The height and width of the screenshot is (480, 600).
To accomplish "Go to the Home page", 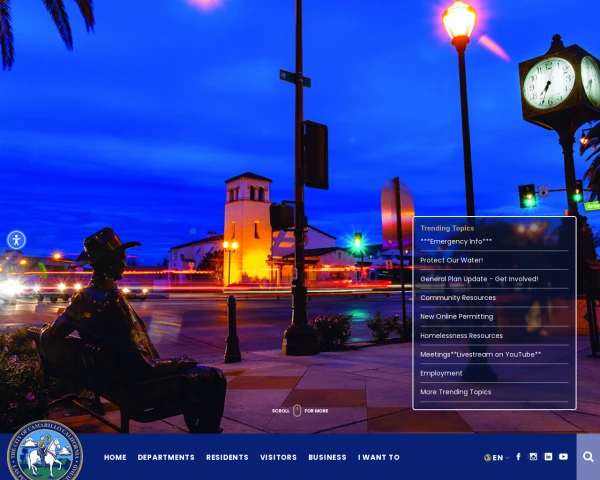I will (x=115, y=457).
